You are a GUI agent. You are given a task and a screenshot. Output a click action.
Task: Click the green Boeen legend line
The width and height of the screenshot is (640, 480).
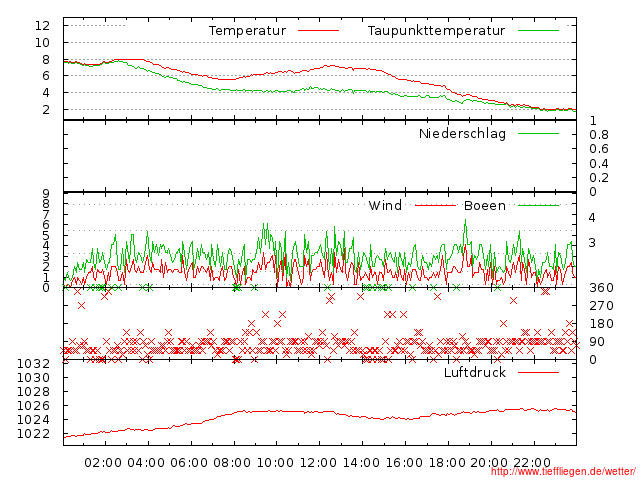pyautogui.click(x=538, y=205)
